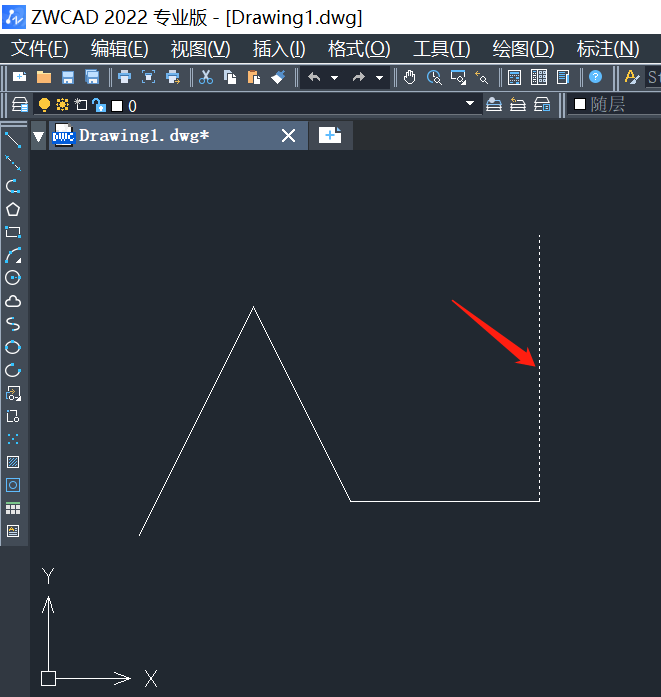661x697 pixels.
Task: Select the Point tool
Action: [x=13, y=439]
